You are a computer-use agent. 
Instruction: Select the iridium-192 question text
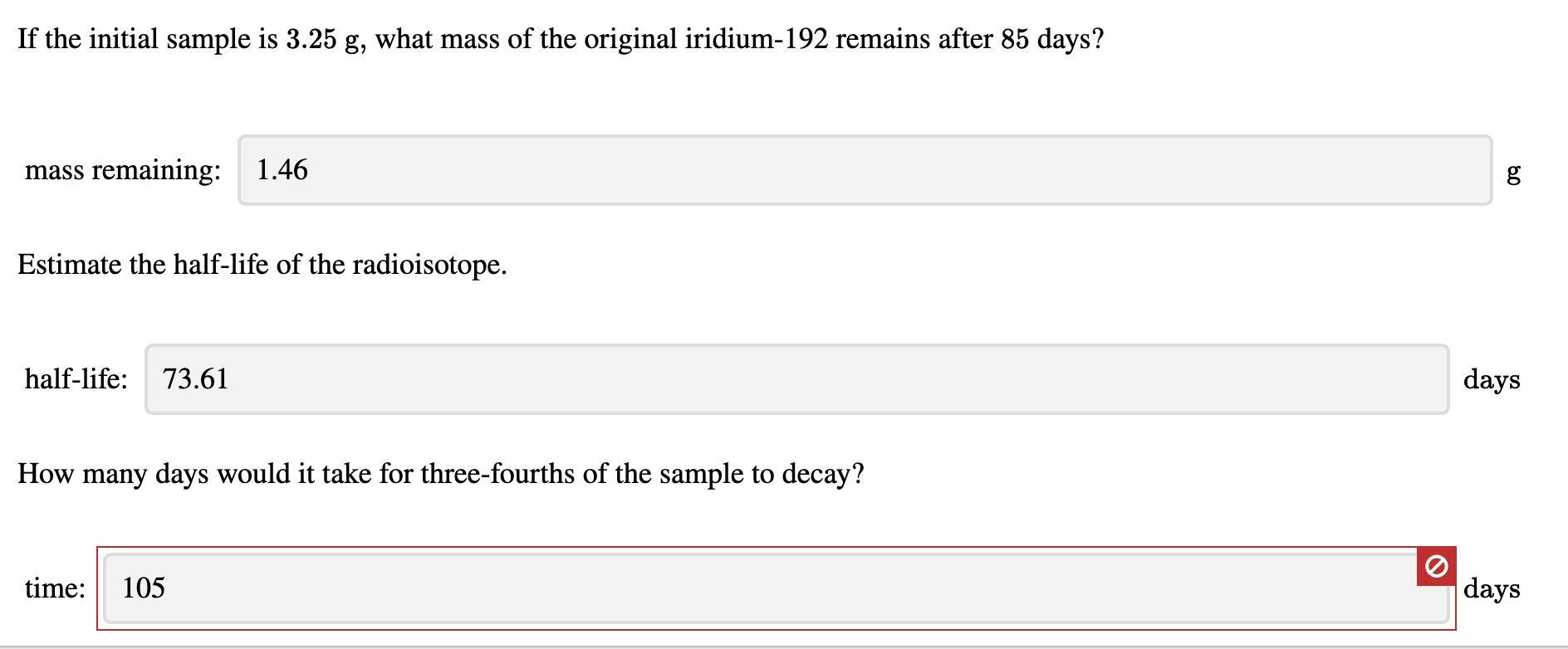561,37
